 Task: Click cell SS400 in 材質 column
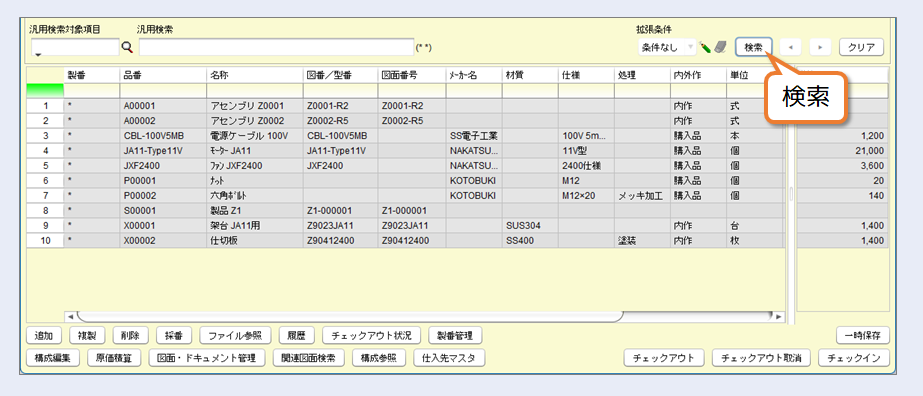click(530, 240)
